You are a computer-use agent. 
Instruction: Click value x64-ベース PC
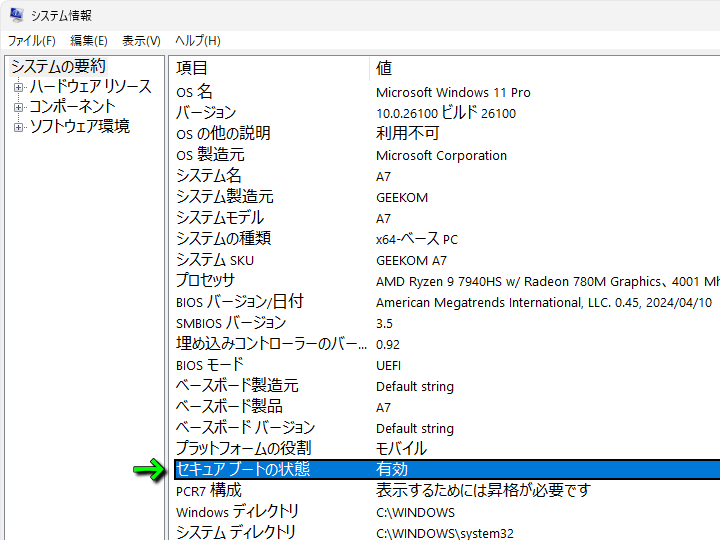tap(416, 239)
